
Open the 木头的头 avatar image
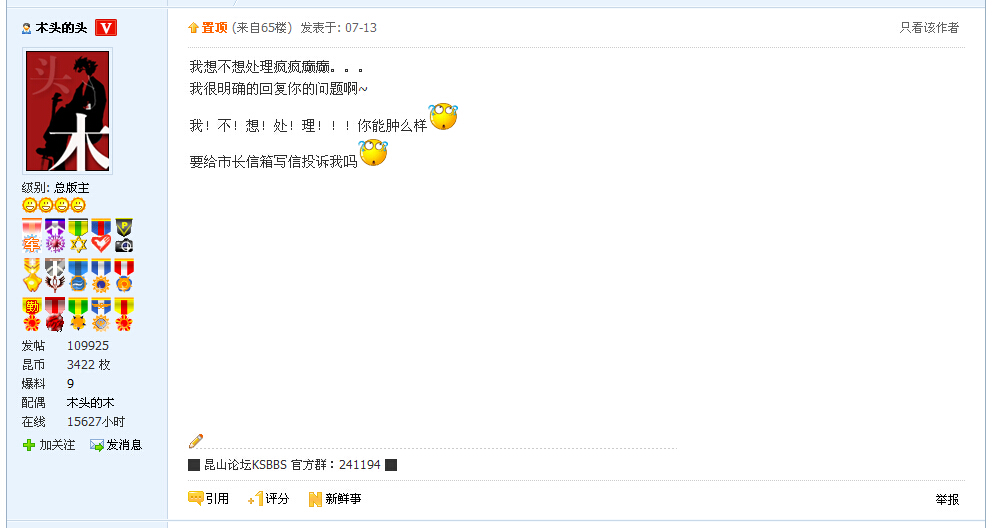(x=68, y=111)
